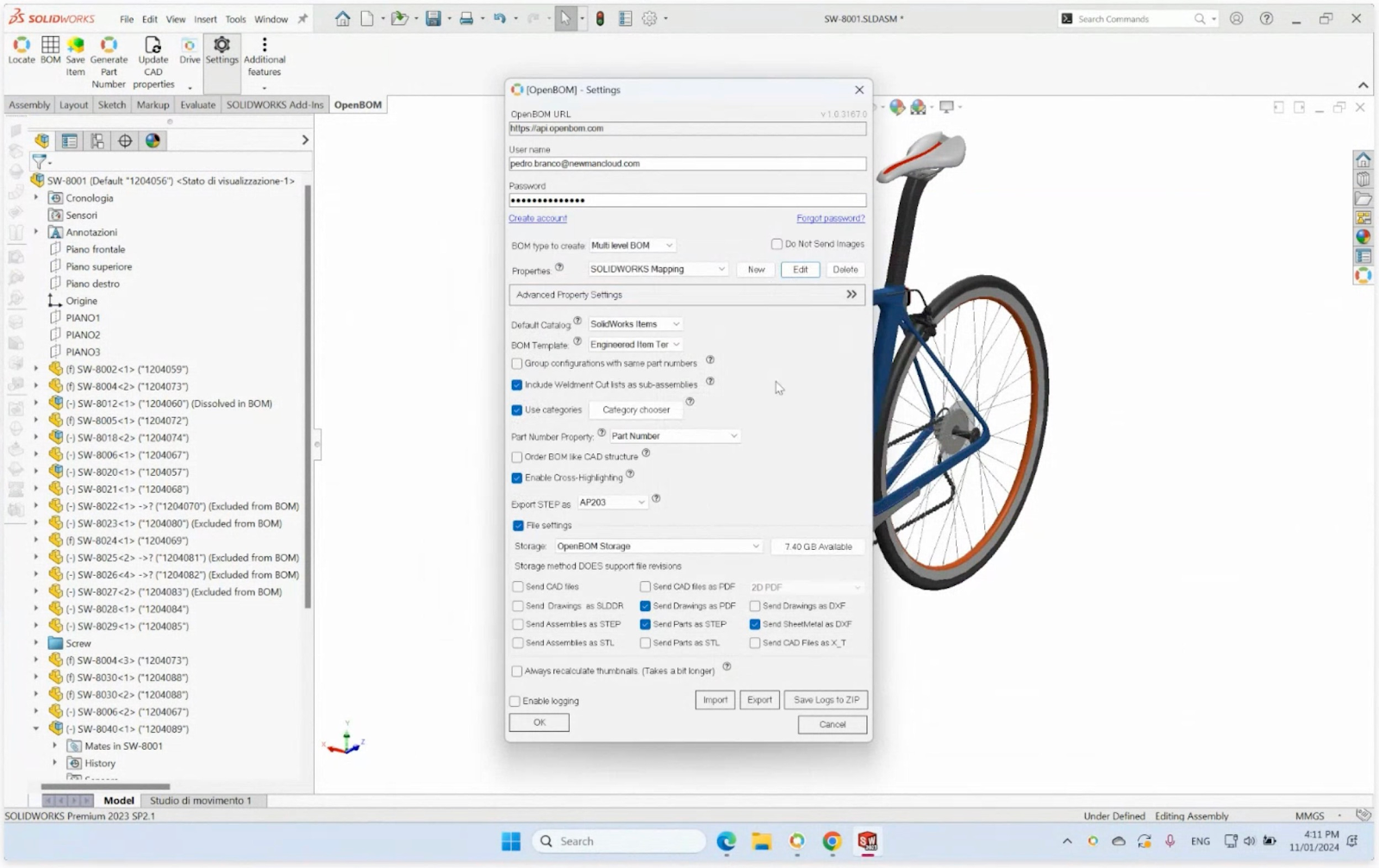This screenshot has width=1379, height=868.
Task: Open the Options gear in the top toolbar
Action: 650,18
